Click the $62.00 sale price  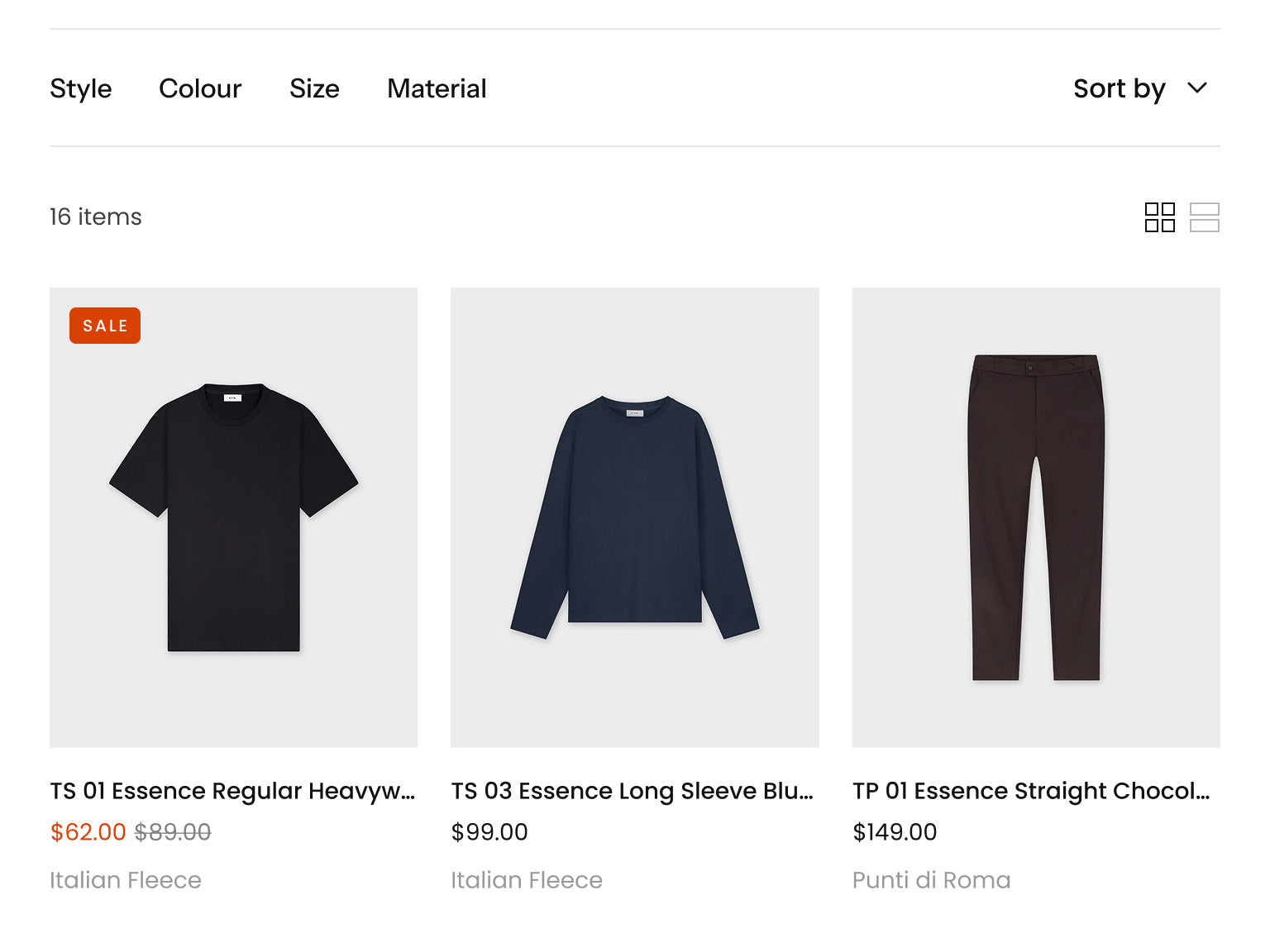coord(88,832)
